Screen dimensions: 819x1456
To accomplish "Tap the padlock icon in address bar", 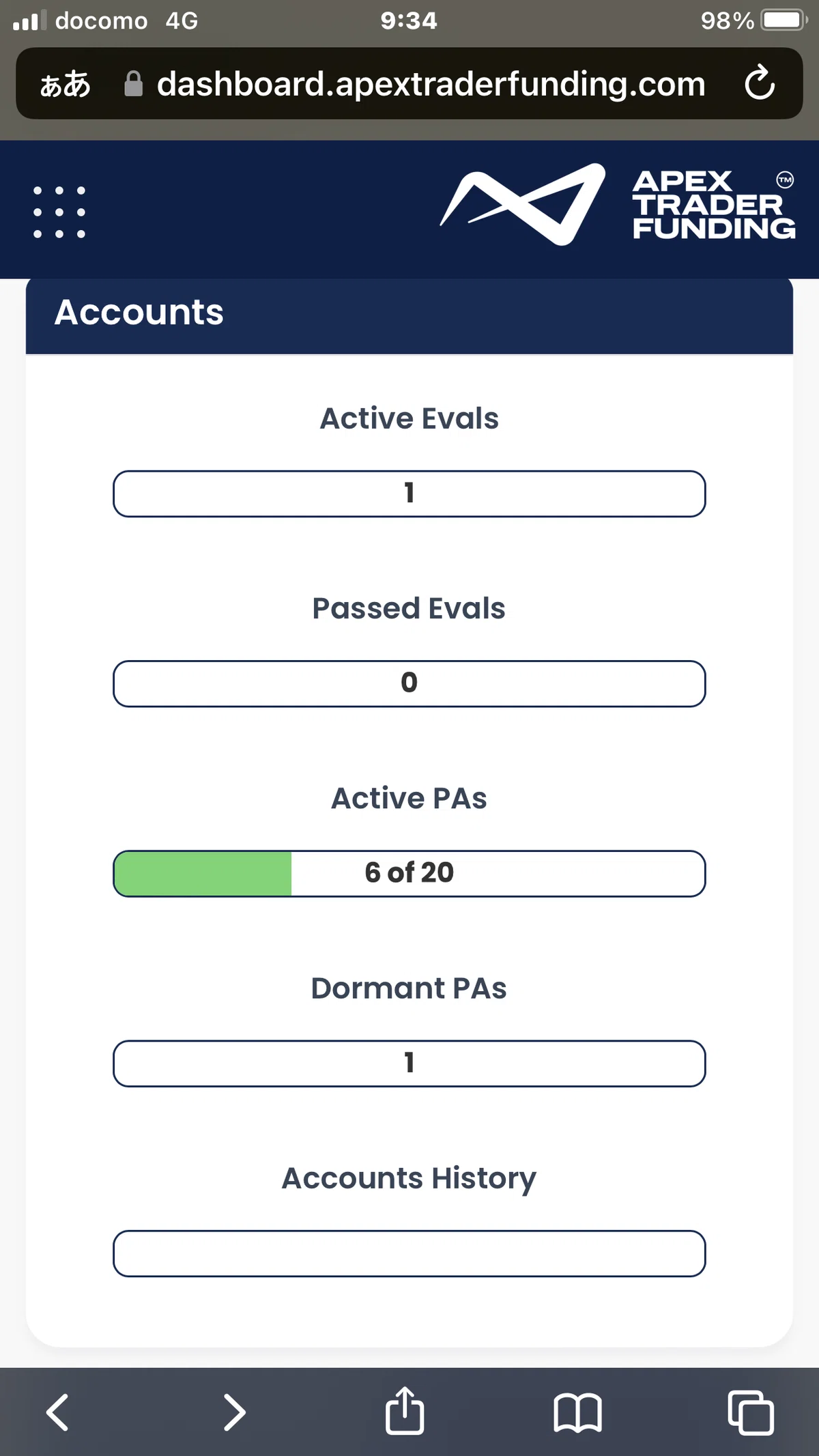I will click(x=134, y=84).
